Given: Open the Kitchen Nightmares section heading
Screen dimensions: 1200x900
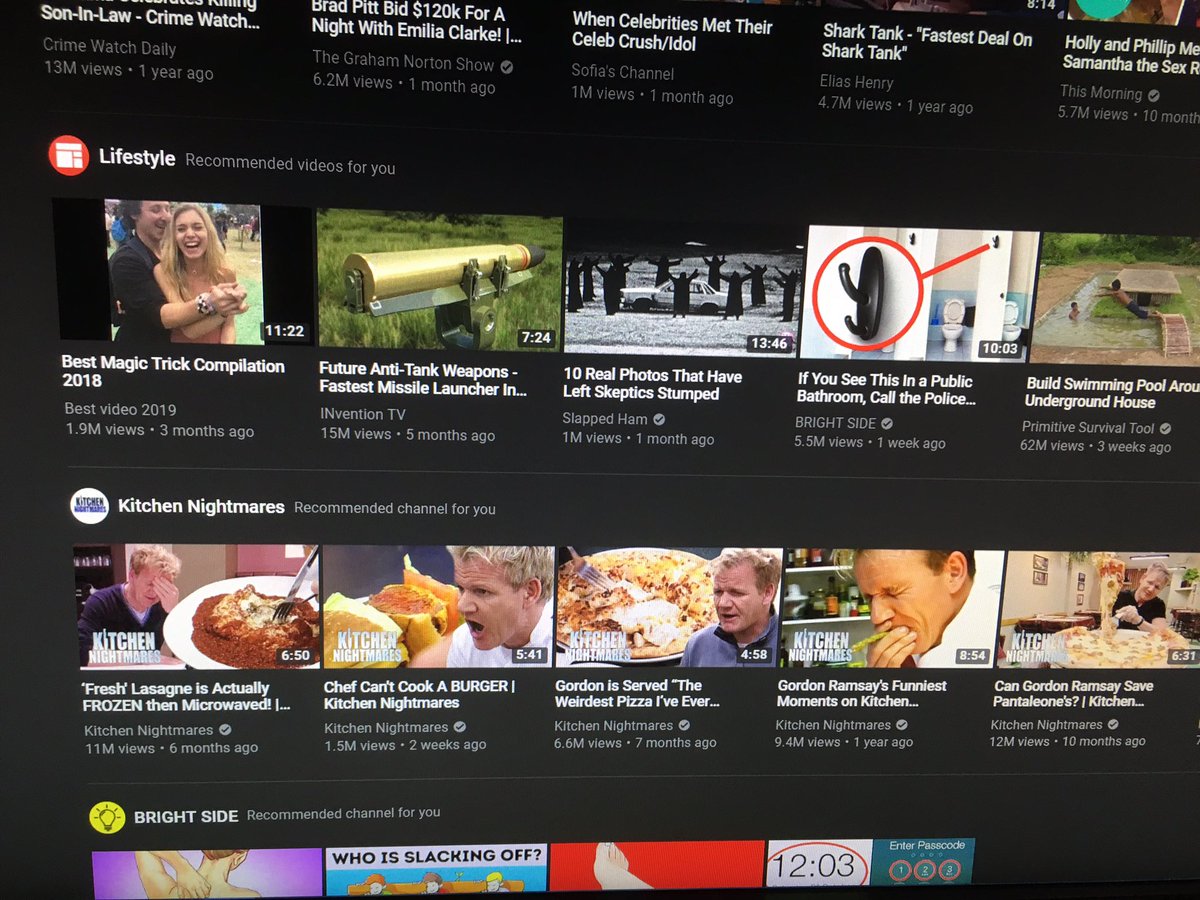Looking at the screenshot, I should click(201, 507).
